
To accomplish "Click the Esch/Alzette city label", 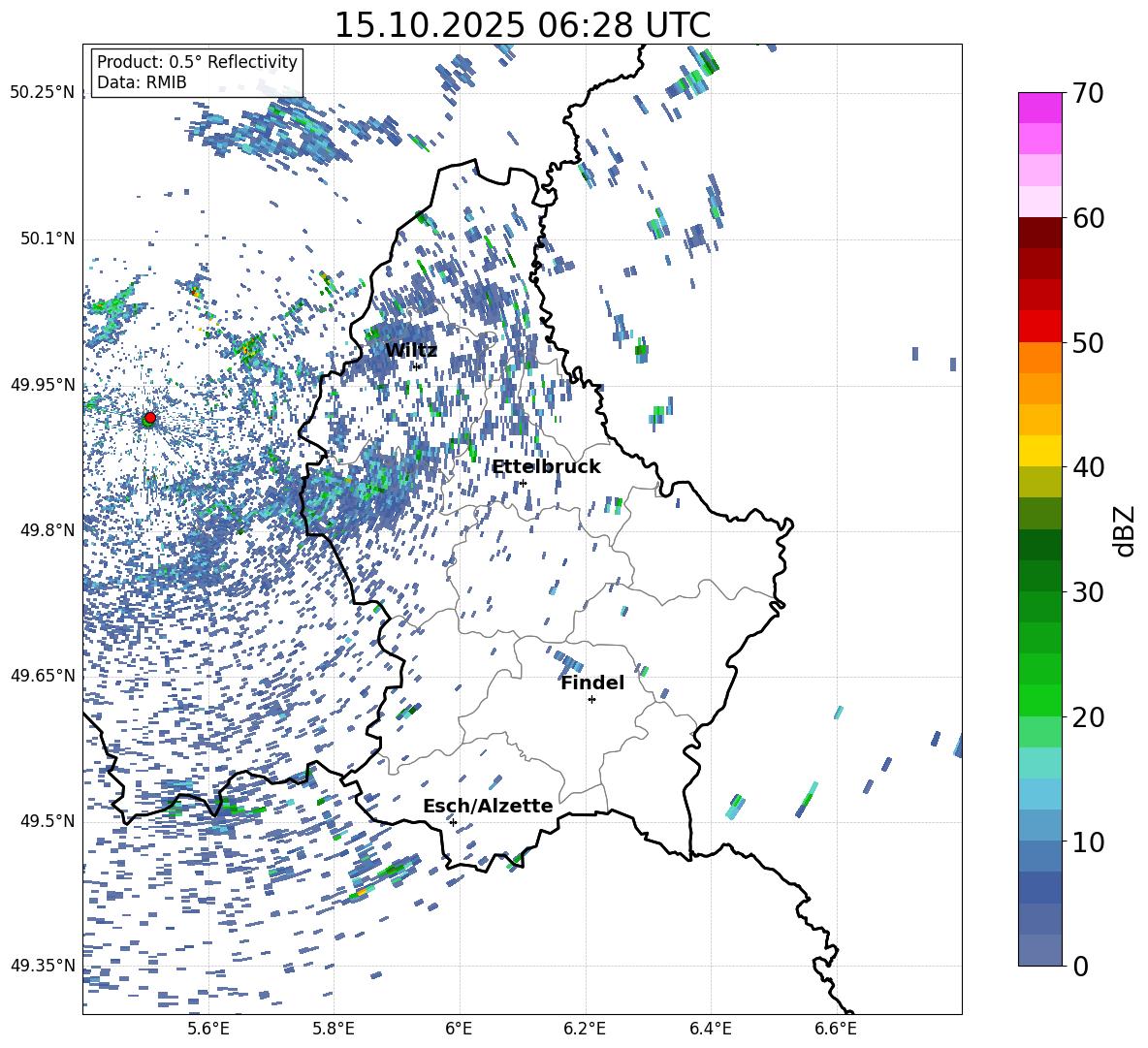I will 488,806.
